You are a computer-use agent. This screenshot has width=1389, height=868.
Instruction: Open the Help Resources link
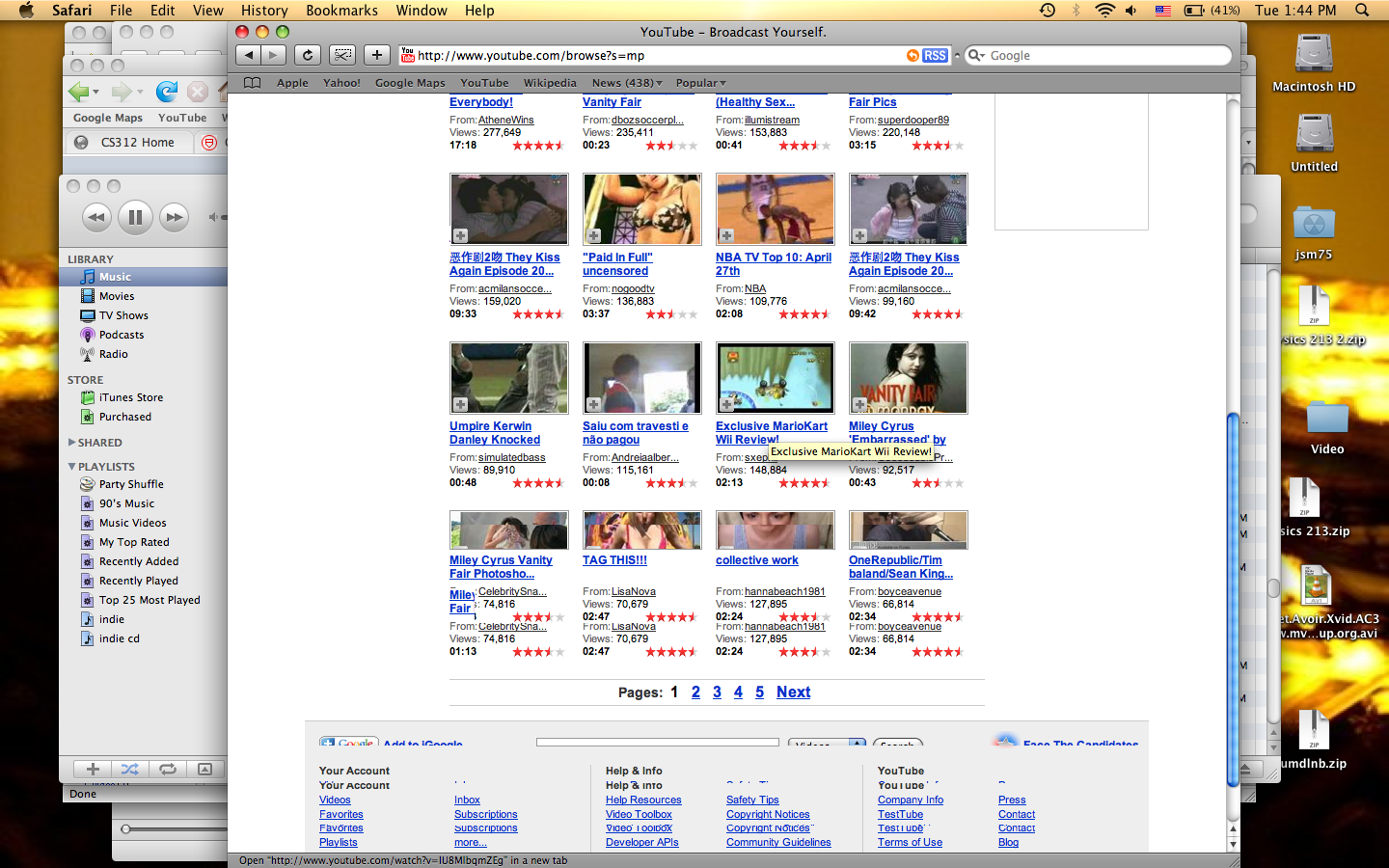pos(643,800)
